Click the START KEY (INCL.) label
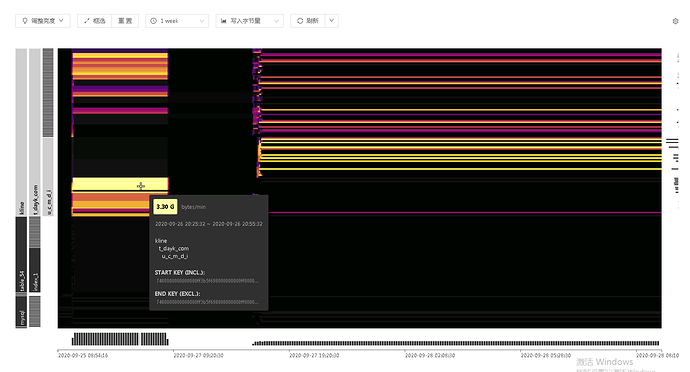The image size is (690, 372). [180, 273]
